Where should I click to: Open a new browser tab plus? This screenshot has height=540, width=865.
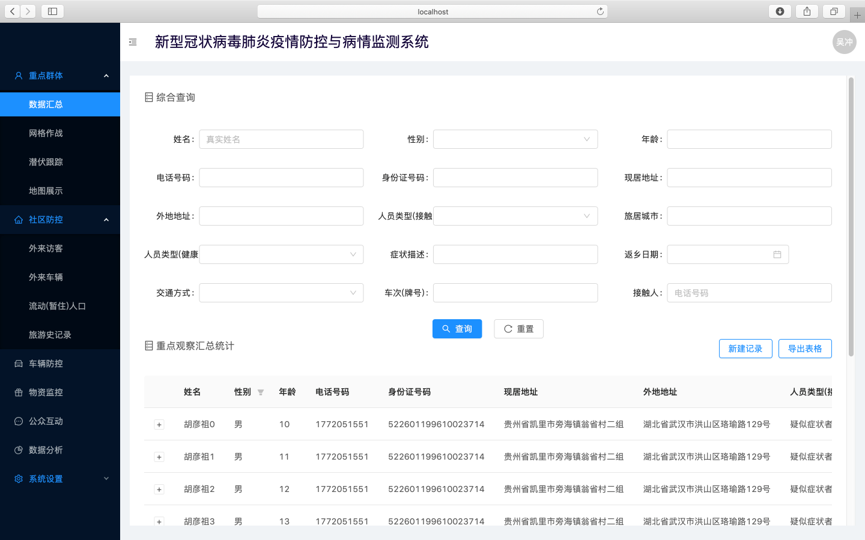[x=857, y=15]
